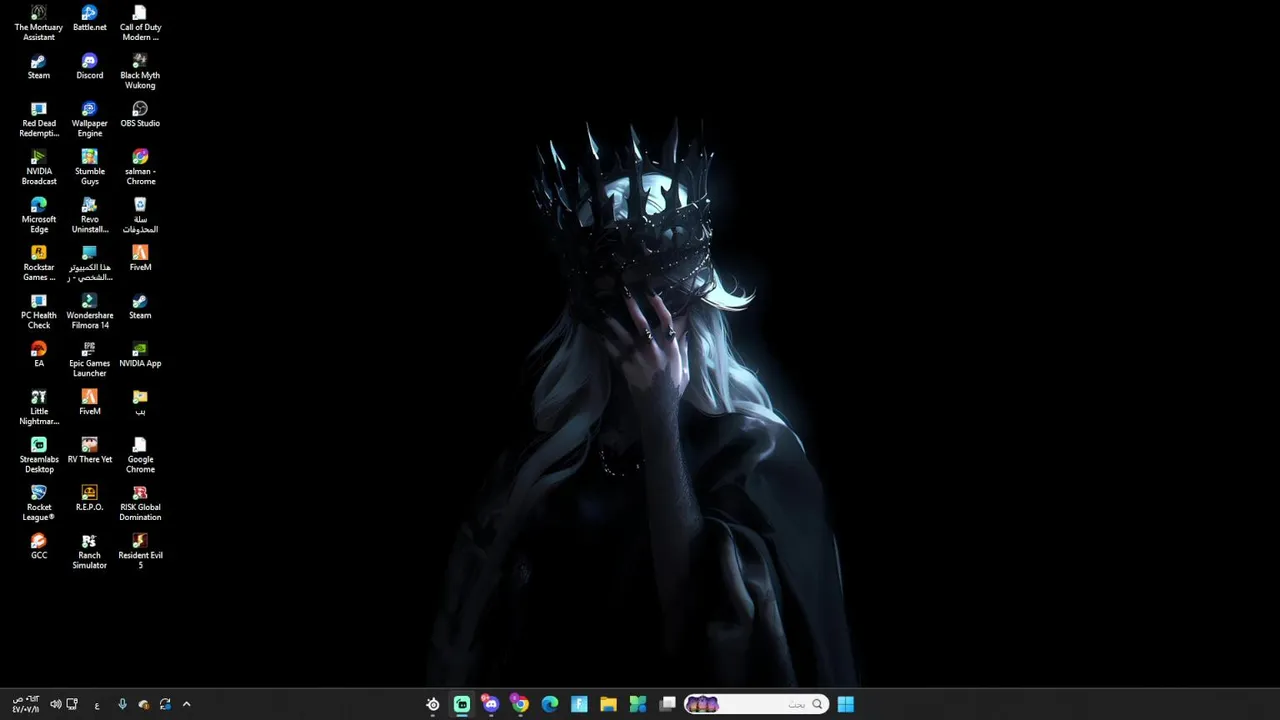1280x720 pixels.
Task: Open the Arabic language indicator ع
Action: click(x=97, y=705)
